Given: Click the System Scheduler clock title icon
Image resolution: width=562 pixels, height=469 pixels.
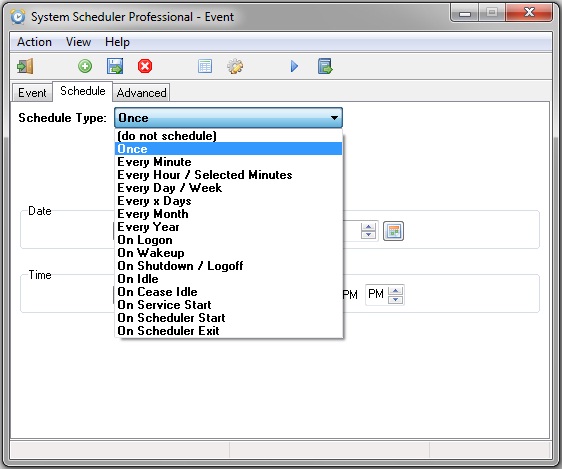Looking at the screenshot, I should point(18,16).
